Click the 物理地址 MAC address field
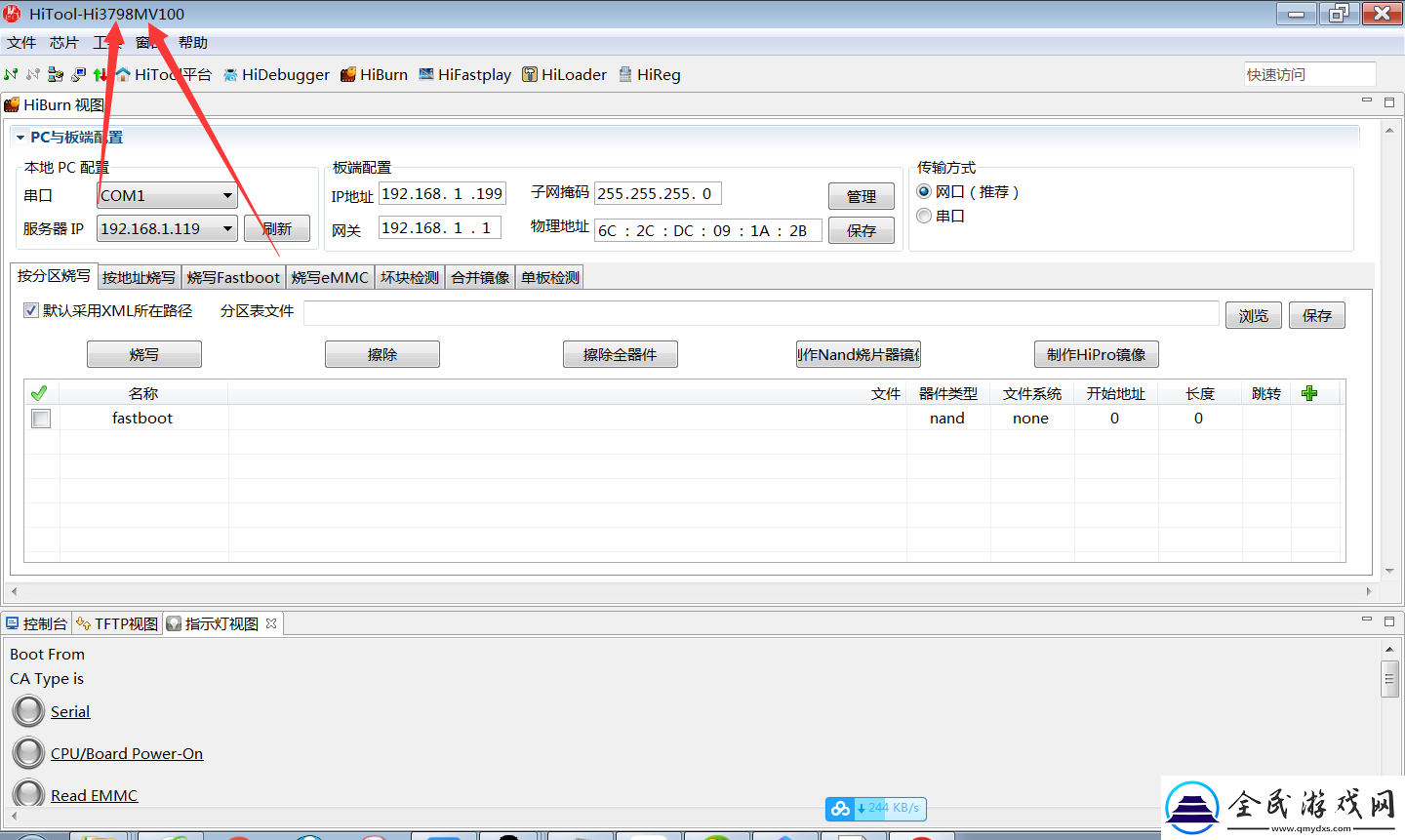The height and width of the screenshot is (840, 1405). [x=708, y=230]
